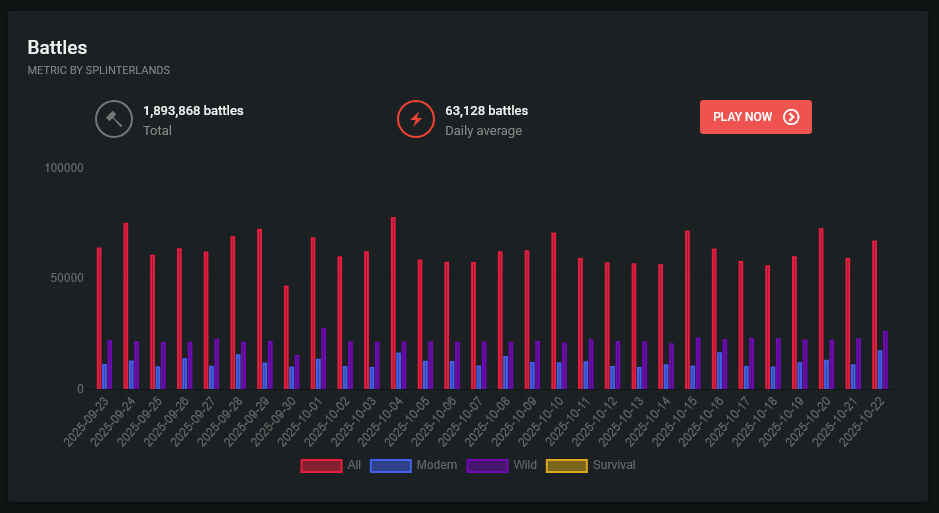Toggle the purple Wild legend swatch
This screenshot has width=939, height=513.
point(487,465)
